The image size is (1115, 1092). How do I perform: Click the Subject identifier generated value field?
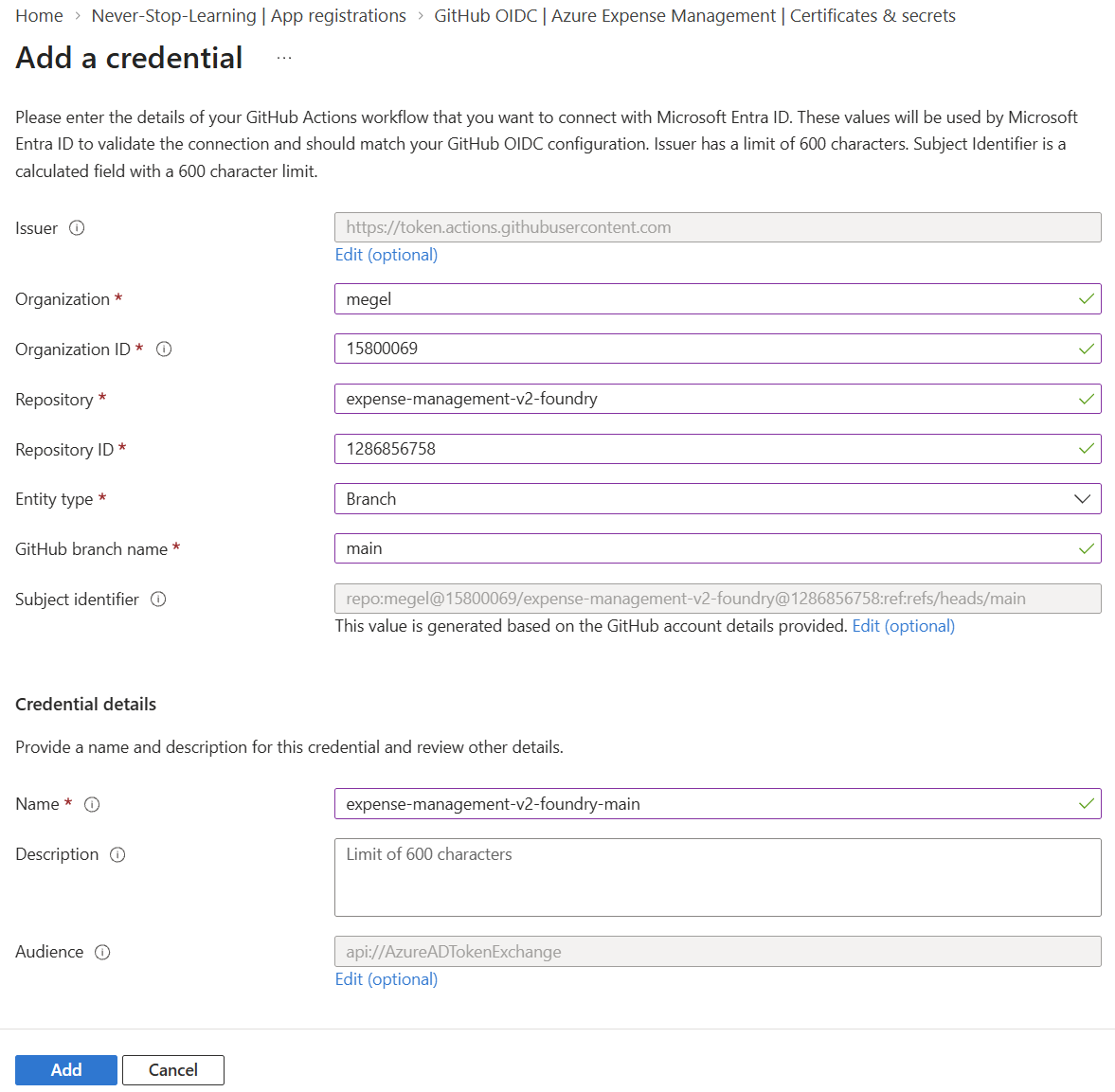tap(717, 599)
